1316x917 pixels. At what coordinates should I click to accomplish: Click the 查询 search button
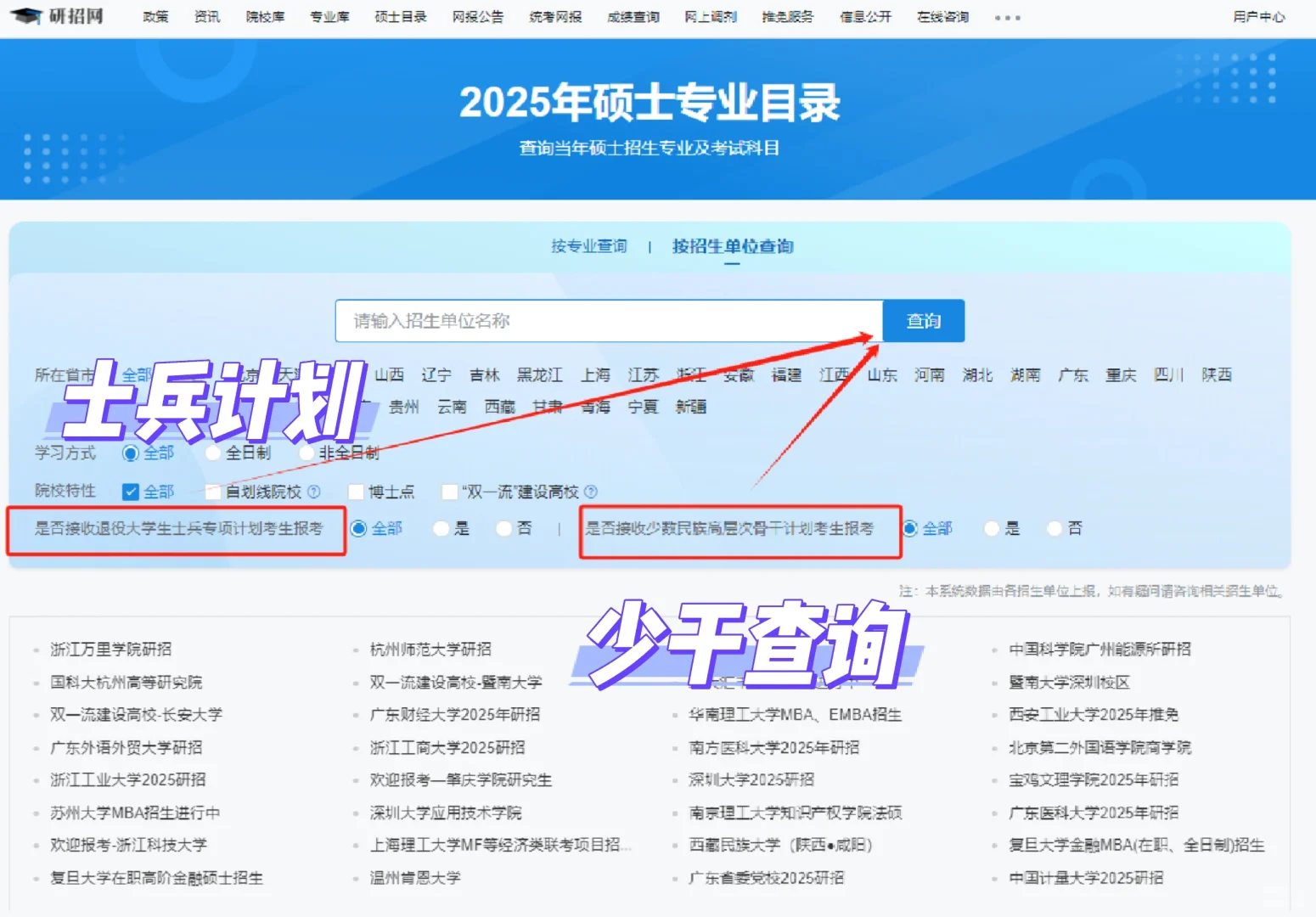tap(923, 321)
